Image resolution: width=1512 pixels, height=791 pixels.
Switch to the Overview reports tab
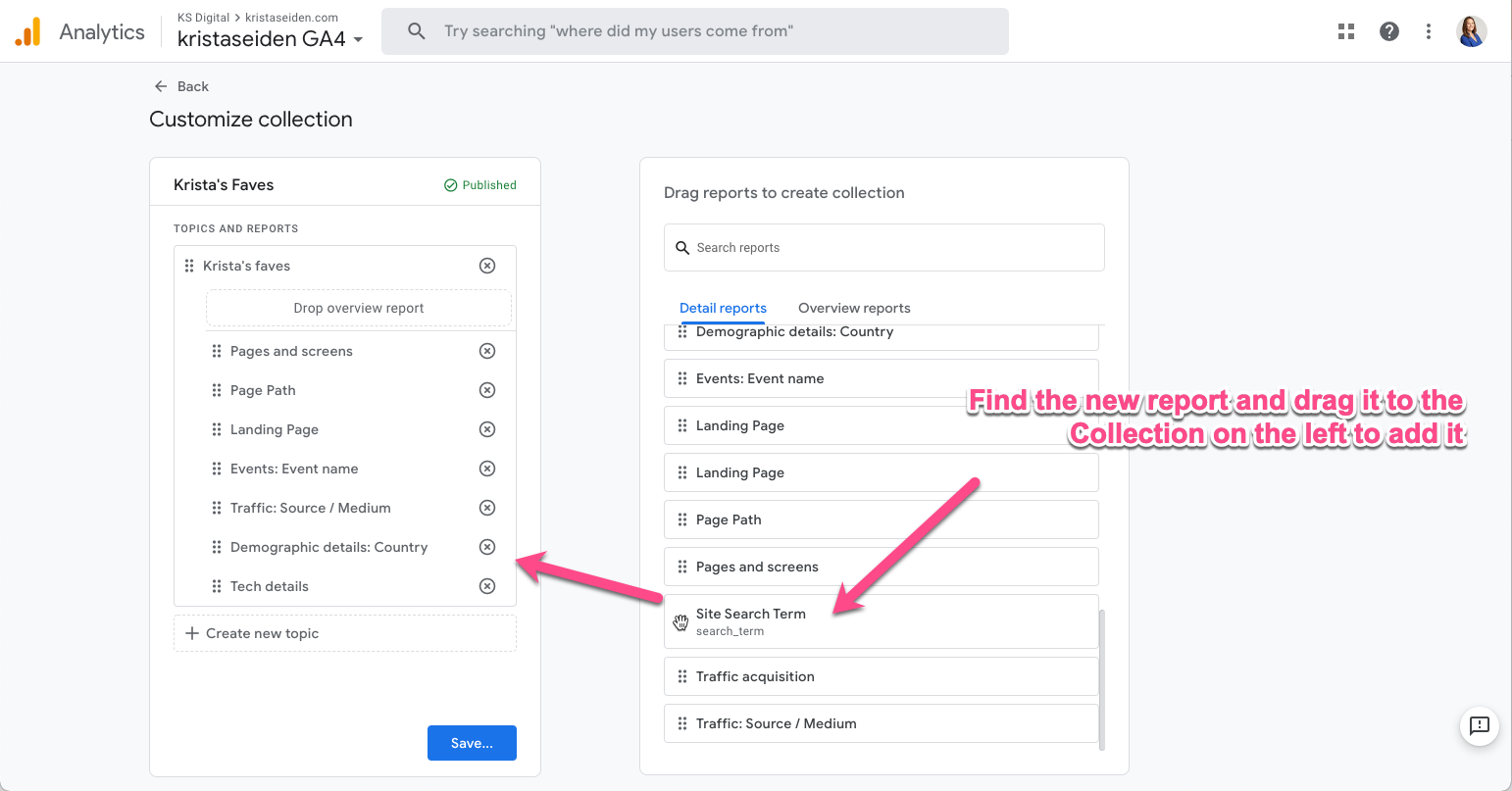(854, 308)
